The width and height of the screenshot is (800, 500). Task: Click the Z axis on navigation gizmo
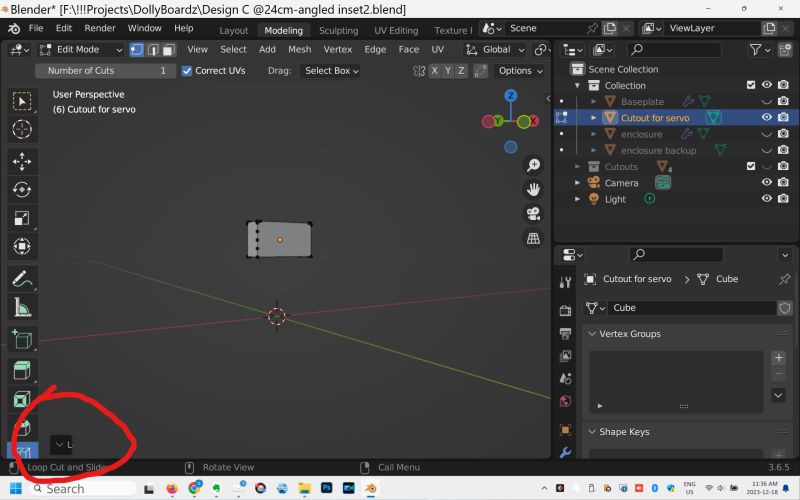click(x=511, y=95)
